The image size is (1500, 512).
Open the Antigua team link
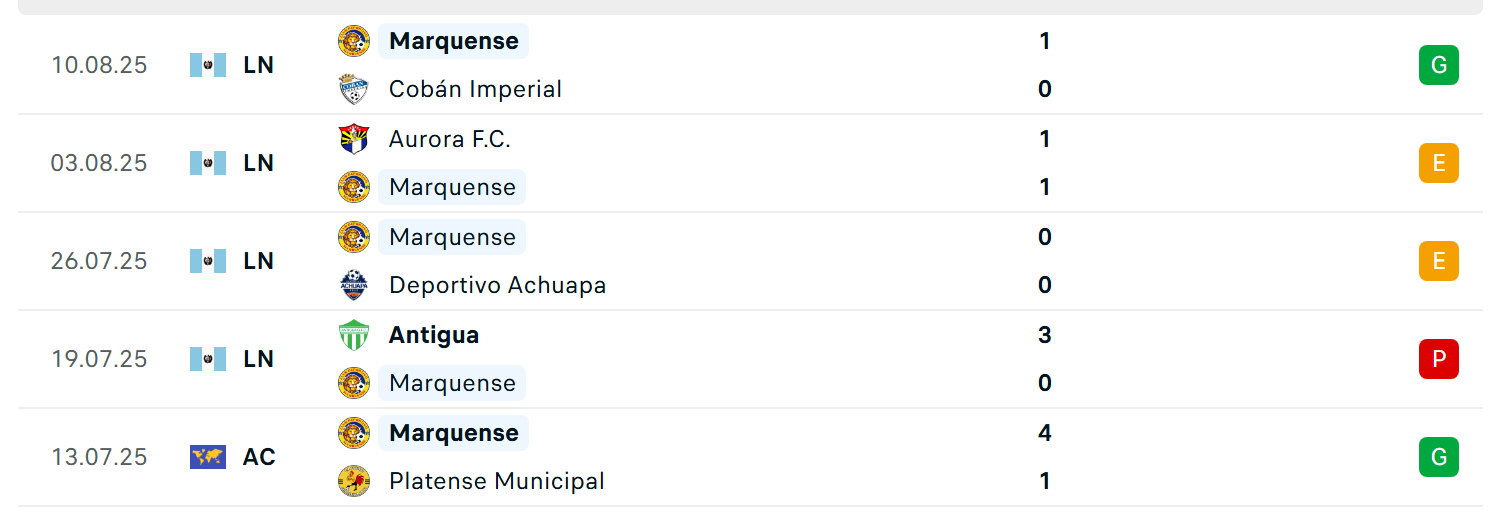(x=434, y=335)
